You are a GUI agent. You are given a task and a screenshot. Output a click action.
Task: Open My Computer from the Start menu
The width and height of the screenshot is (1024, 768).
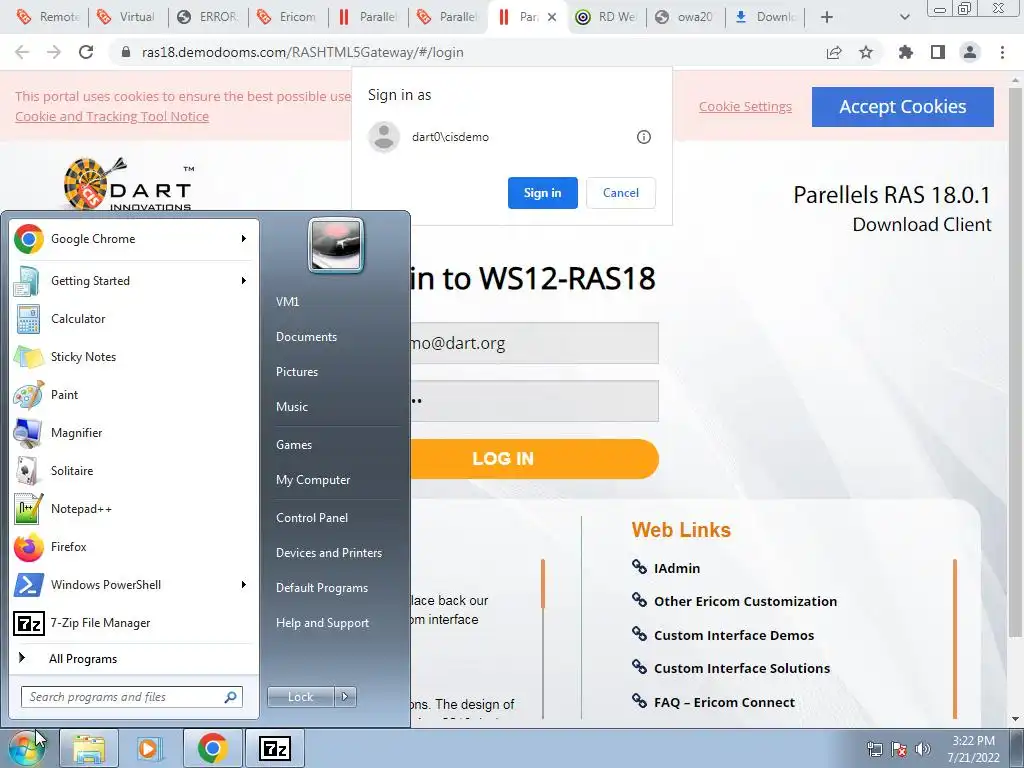pos(313,480)
